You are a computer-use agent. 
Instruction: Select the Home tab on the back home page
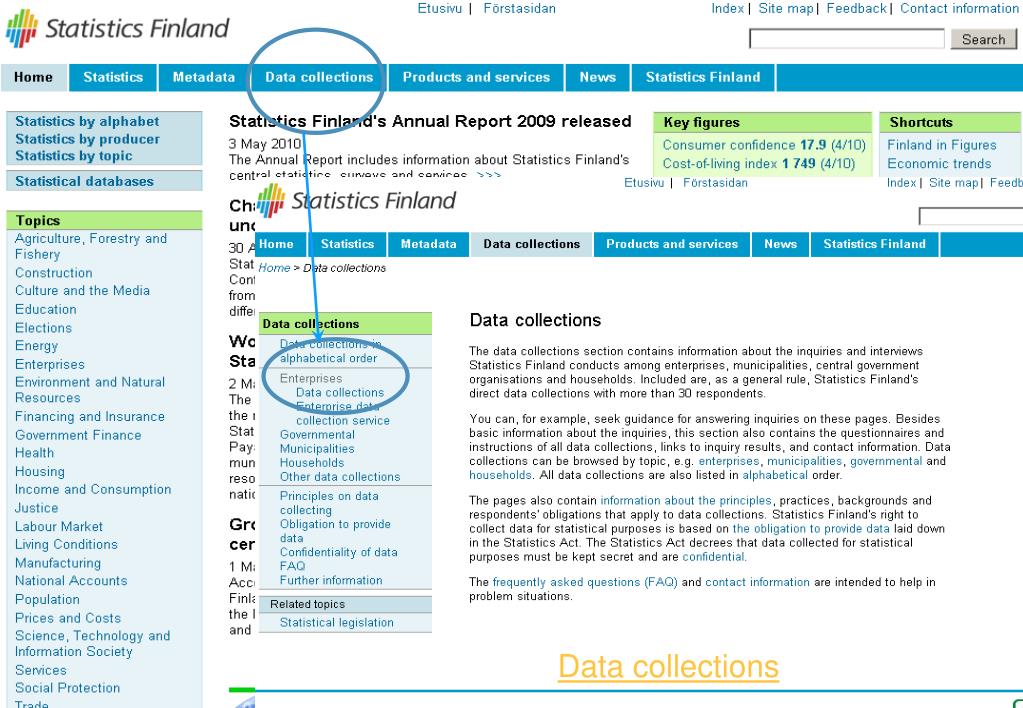pyautogui.click(x=33, y=77)
